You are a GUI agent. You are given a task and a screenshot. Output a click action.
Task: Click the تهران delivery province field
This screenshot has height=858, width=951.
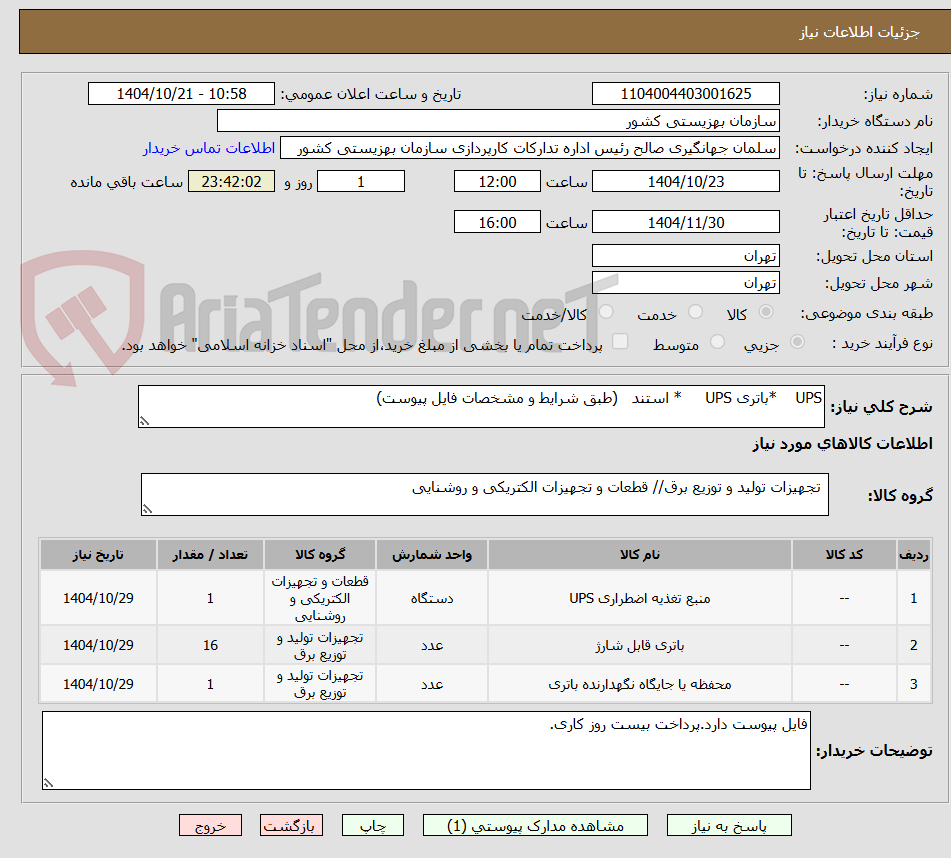click(686, 255)
